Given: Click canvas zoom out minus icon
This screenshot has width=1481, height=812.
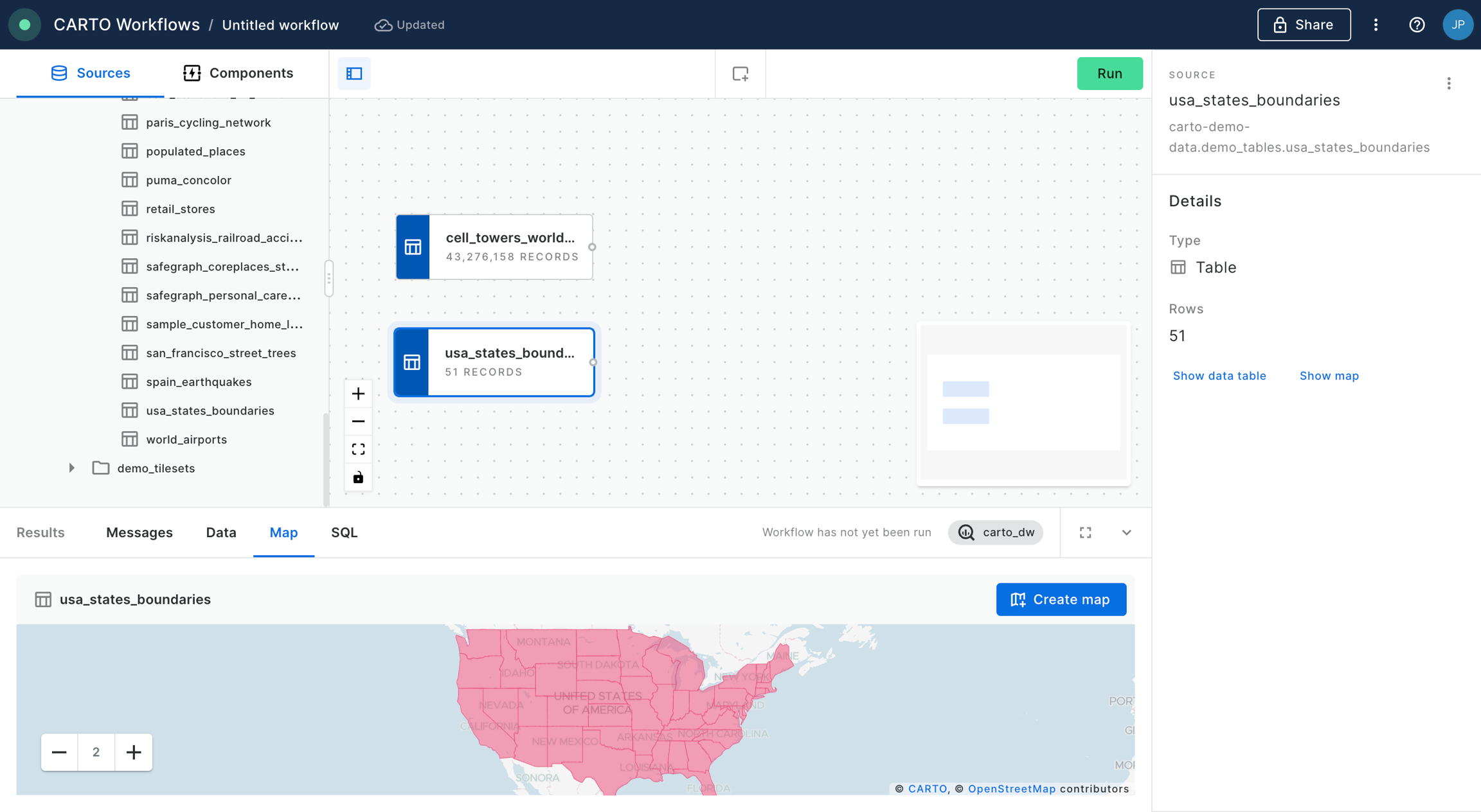Looking at the screenshot, I should [358, 421].
